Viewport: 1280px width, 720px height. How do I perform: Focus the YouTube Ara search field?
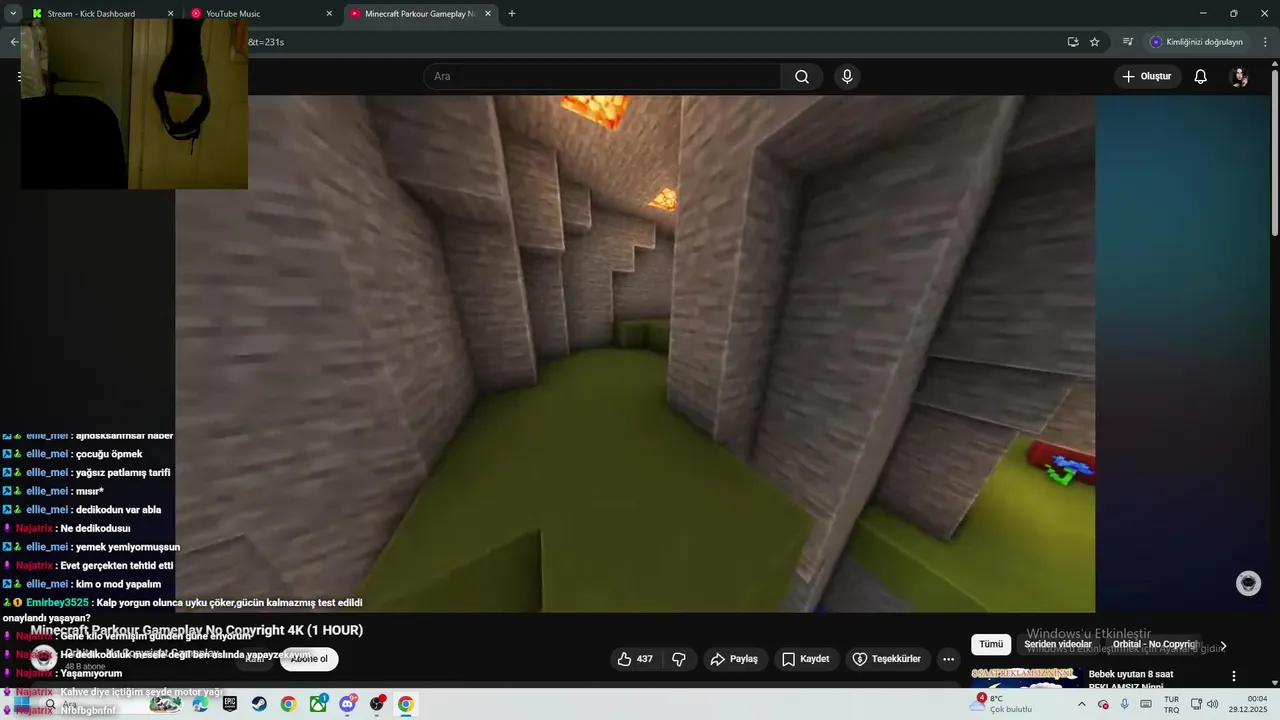tap(604, 77)
